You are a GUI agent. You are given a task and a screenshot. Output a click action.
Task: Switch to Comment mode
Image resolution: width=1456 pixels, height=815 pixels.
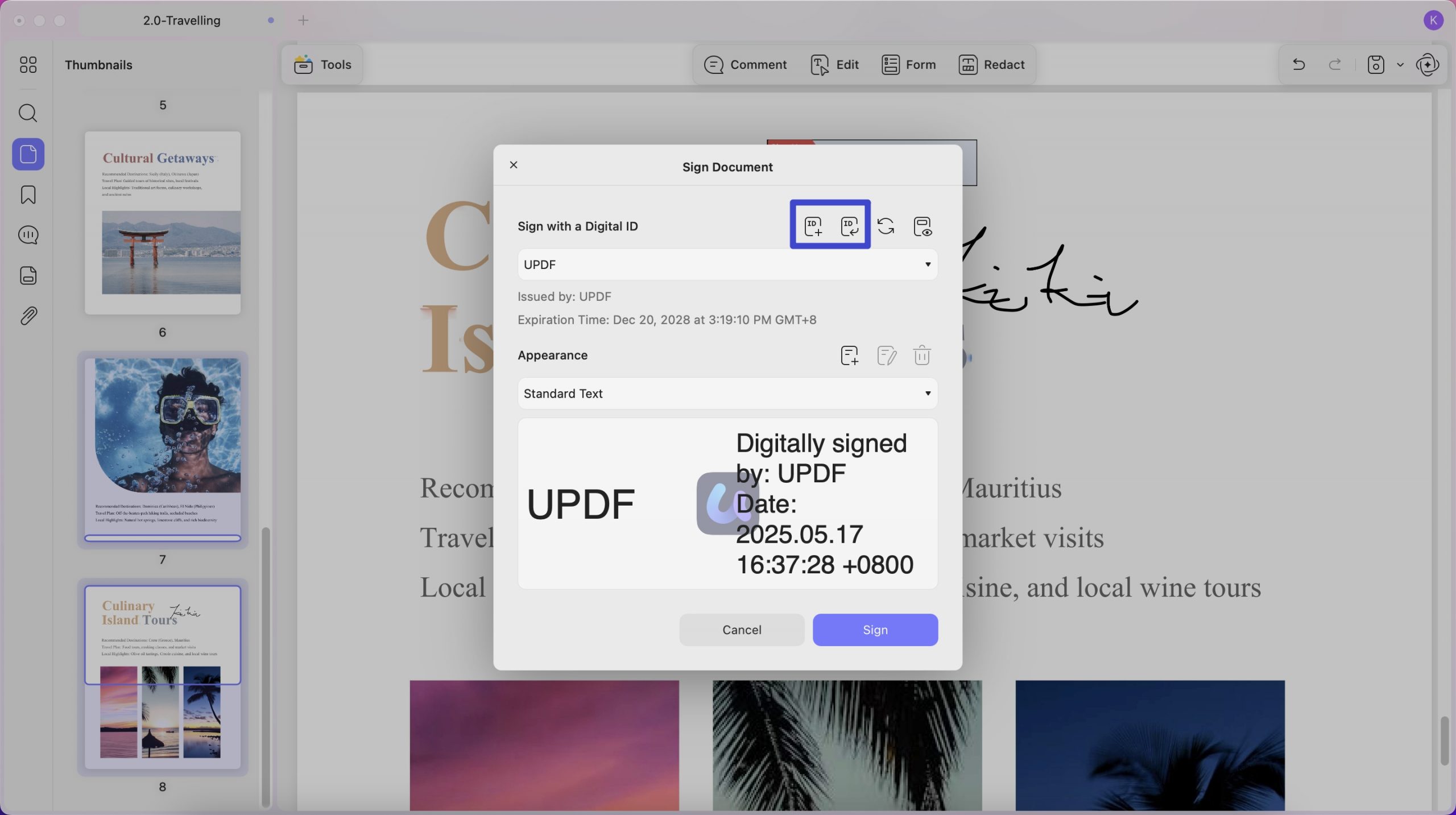(x=745, y=65)
